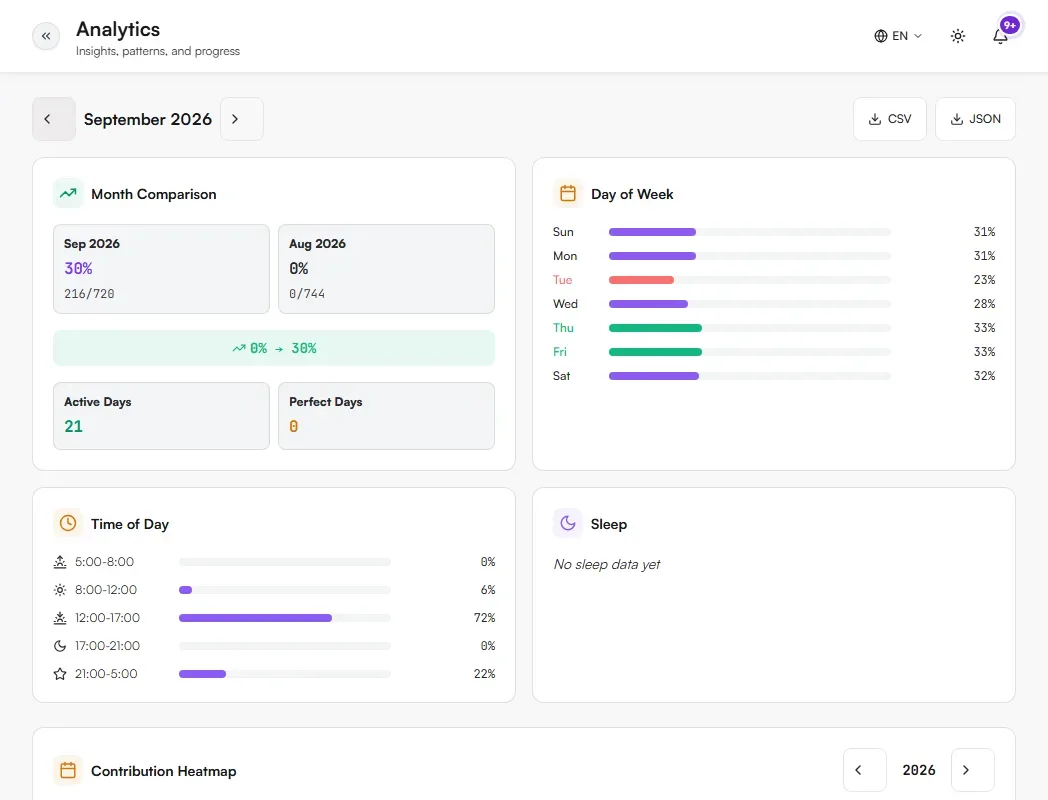Click the '0/744' count text
The image size is (1048, 800).
[x=307, y=294]
